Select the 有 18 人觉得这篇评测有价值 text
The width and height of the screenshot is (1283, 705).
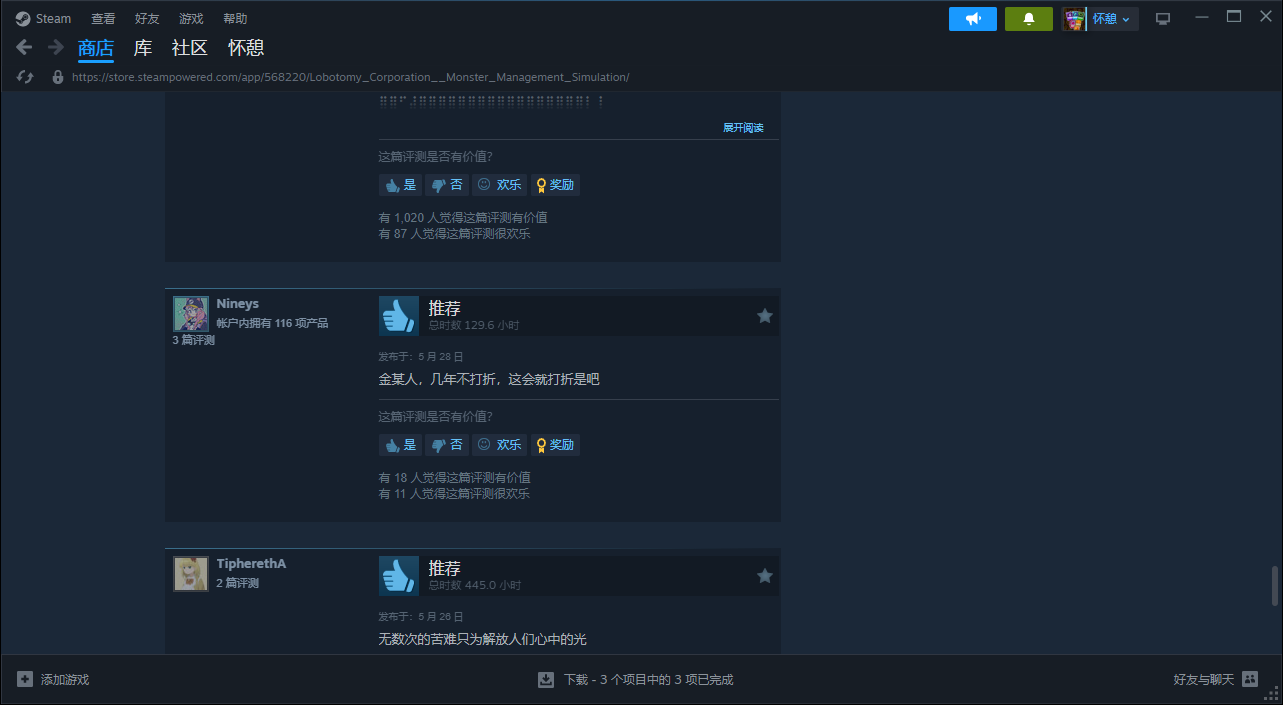coord(455,478)
